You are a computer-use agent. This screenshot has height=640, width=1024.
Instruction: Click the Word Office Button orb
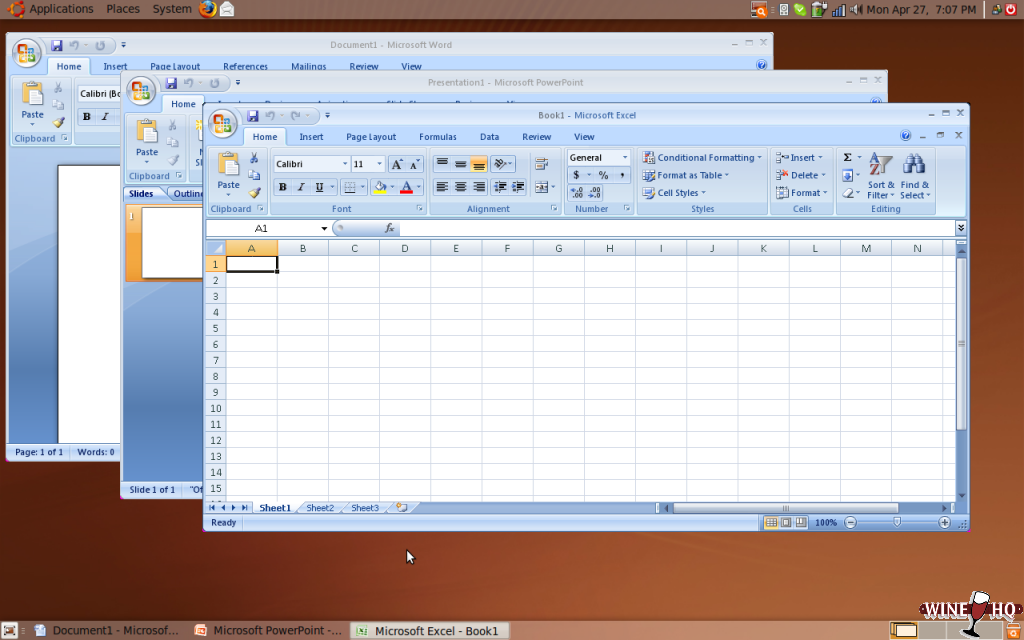coord(26,54)
